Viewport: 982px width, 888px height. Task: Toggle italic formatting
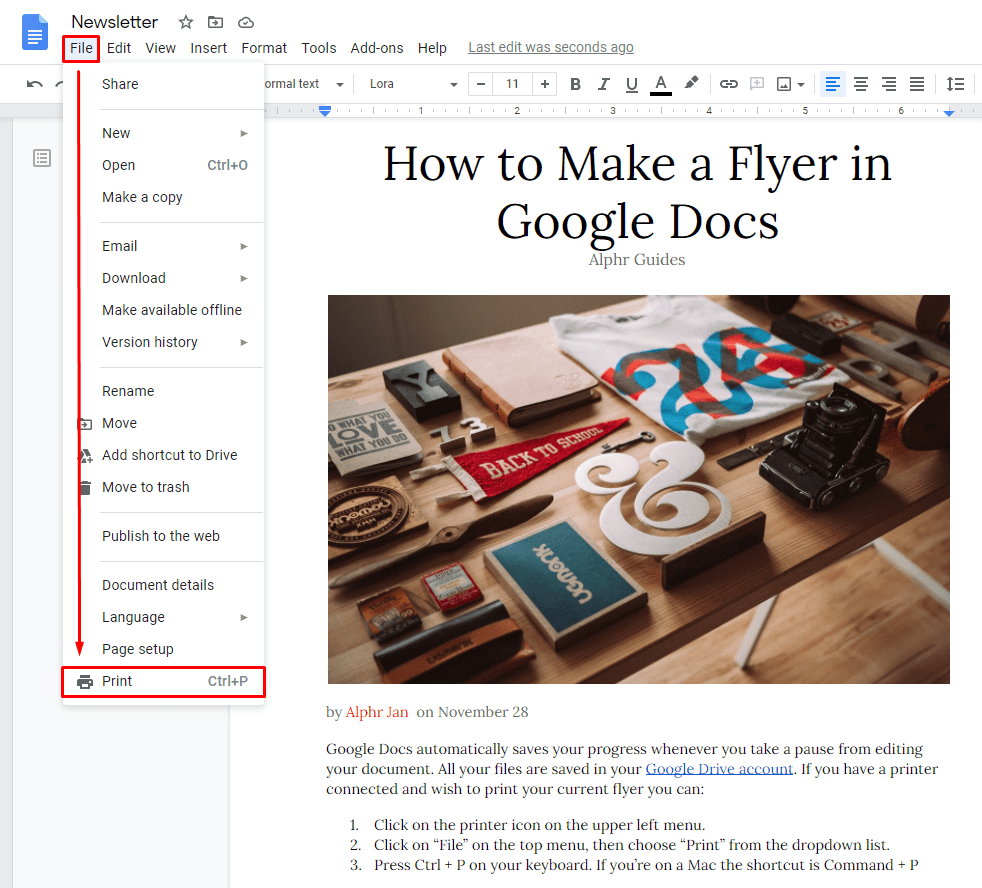[603, 84]
